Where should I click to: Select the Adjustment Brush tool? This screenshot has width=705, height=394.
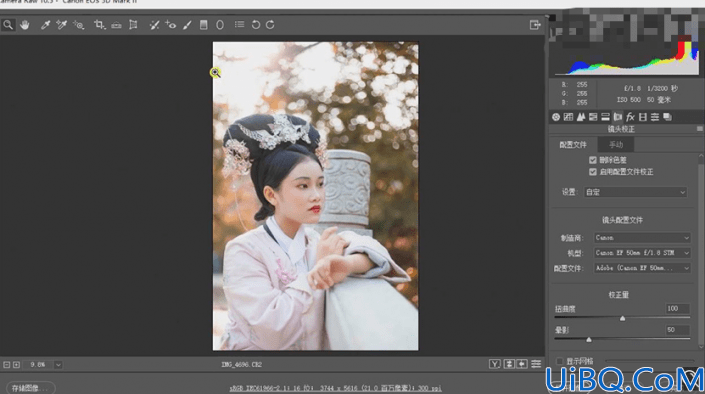187,25
